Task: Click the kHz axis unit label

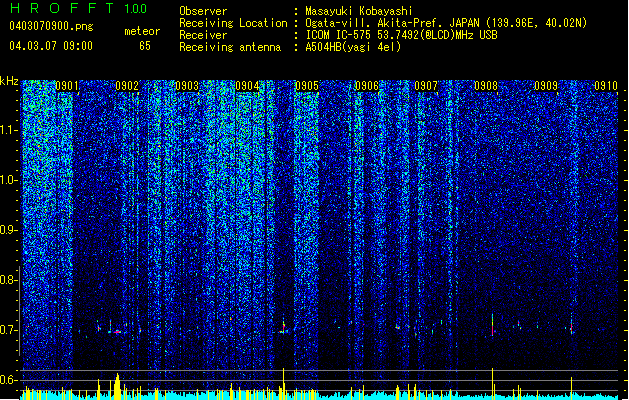Action: coord(9,81)
